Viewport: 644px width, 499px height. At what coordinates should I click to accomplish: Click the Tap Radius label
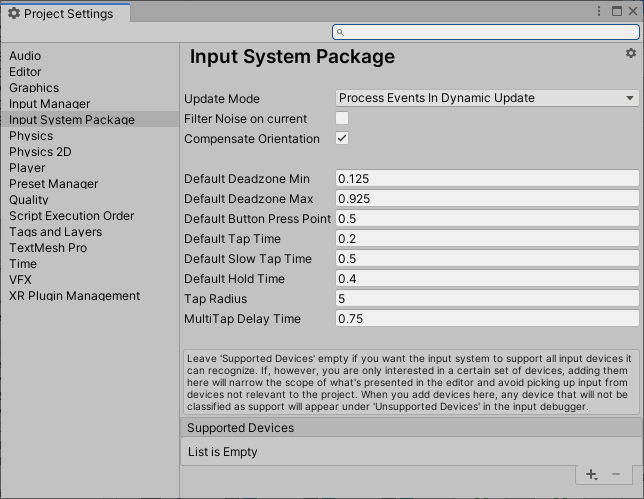(x=216, y=299)
